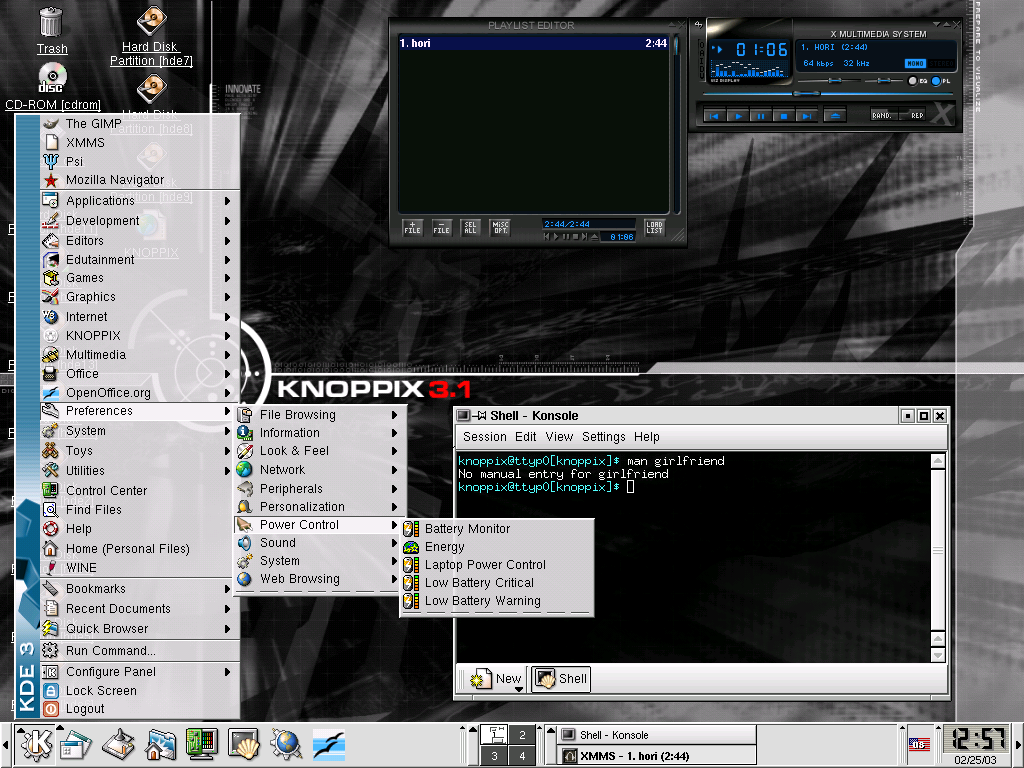Click LOAD LIST in Playlist Editor
The image size is (1024, 768).
click(654, 227)
